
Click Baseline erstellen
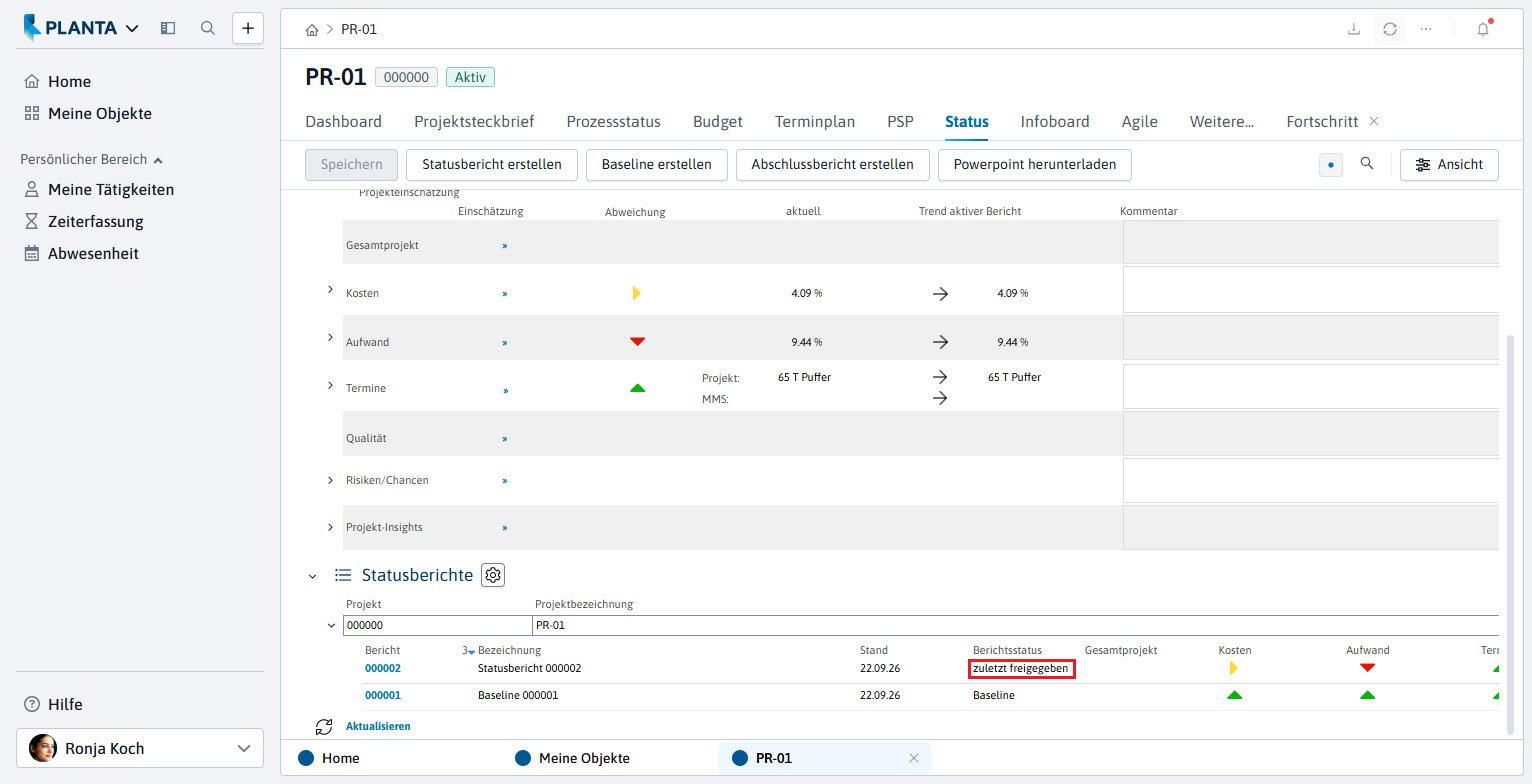pyautogui.click(x=657, y=165)
